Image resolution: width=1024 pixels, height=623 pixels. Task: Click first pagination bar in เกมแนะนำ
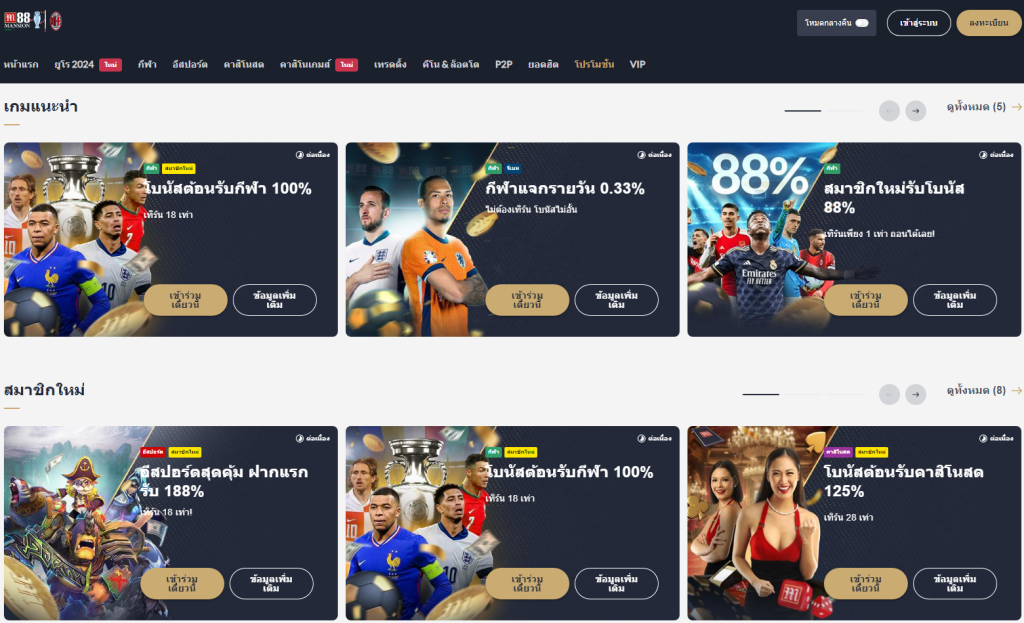point(803,111)
